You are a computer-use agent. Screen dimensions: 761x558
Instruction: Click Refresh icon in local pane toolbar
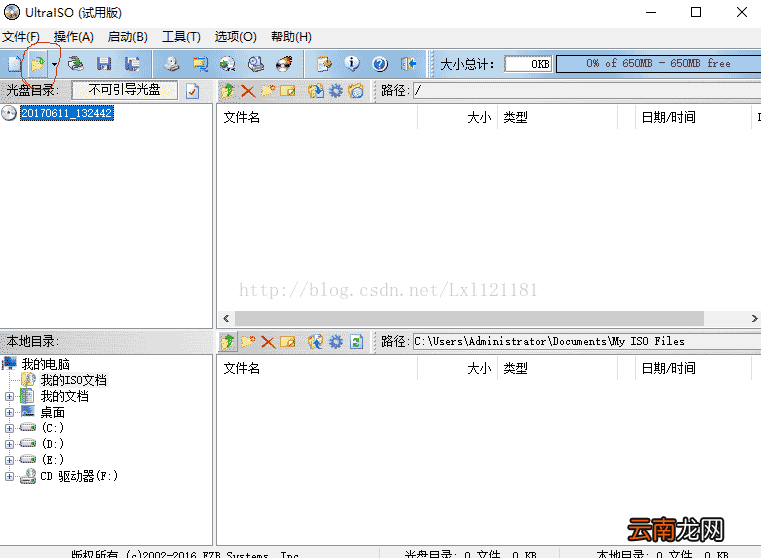click(x=356, y=342)
